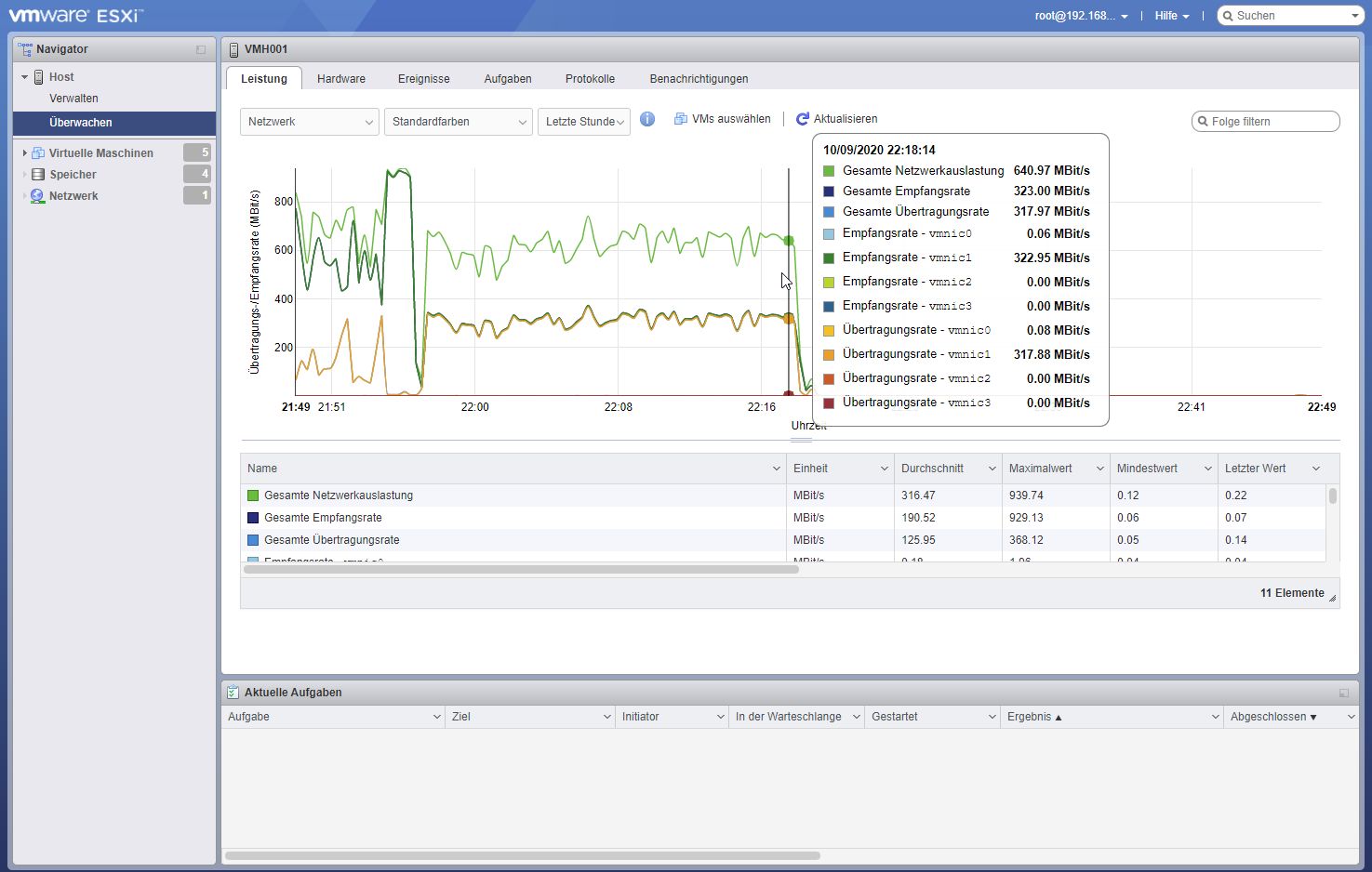The width and height of the screenshot is (1372, 872).
Task: Select Verwalten under Host
Action: point(73,99)
